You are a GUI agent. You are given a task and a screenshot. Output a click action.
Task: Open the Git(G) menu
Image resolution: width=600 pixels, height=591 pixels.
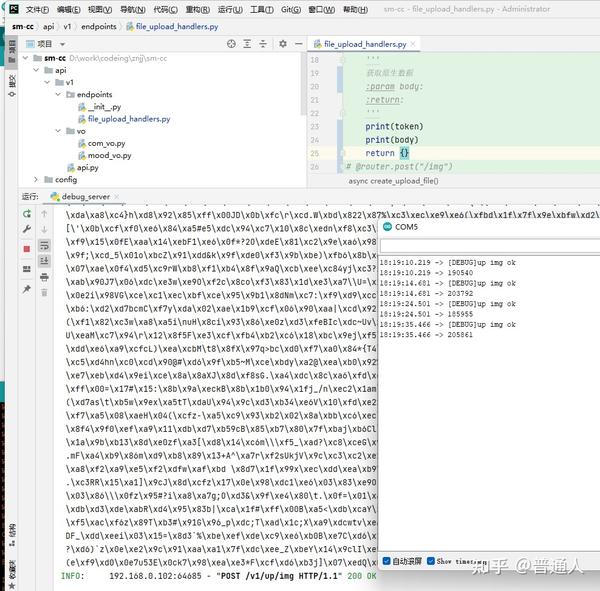(291, 10)
